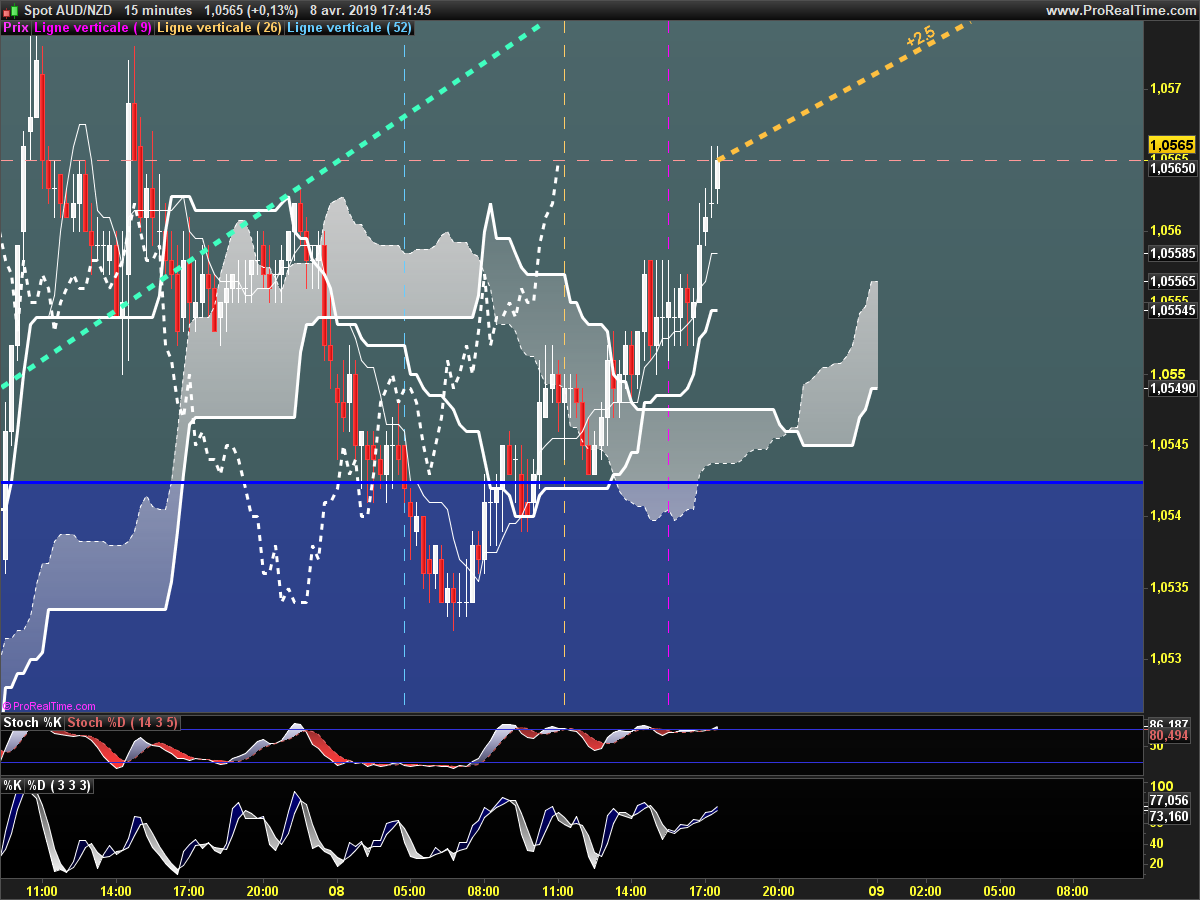Open the www.ProRealTime.com link
1200x900 pixels.
[1120, 10]
